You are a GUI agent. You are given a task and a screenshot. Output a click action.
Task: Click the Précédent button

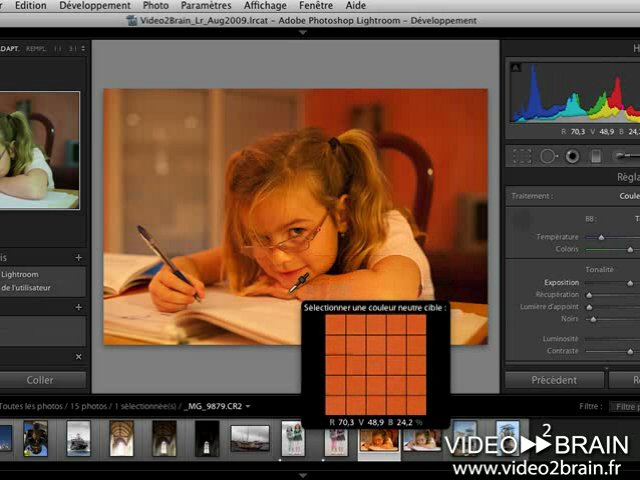coord(554,380)
